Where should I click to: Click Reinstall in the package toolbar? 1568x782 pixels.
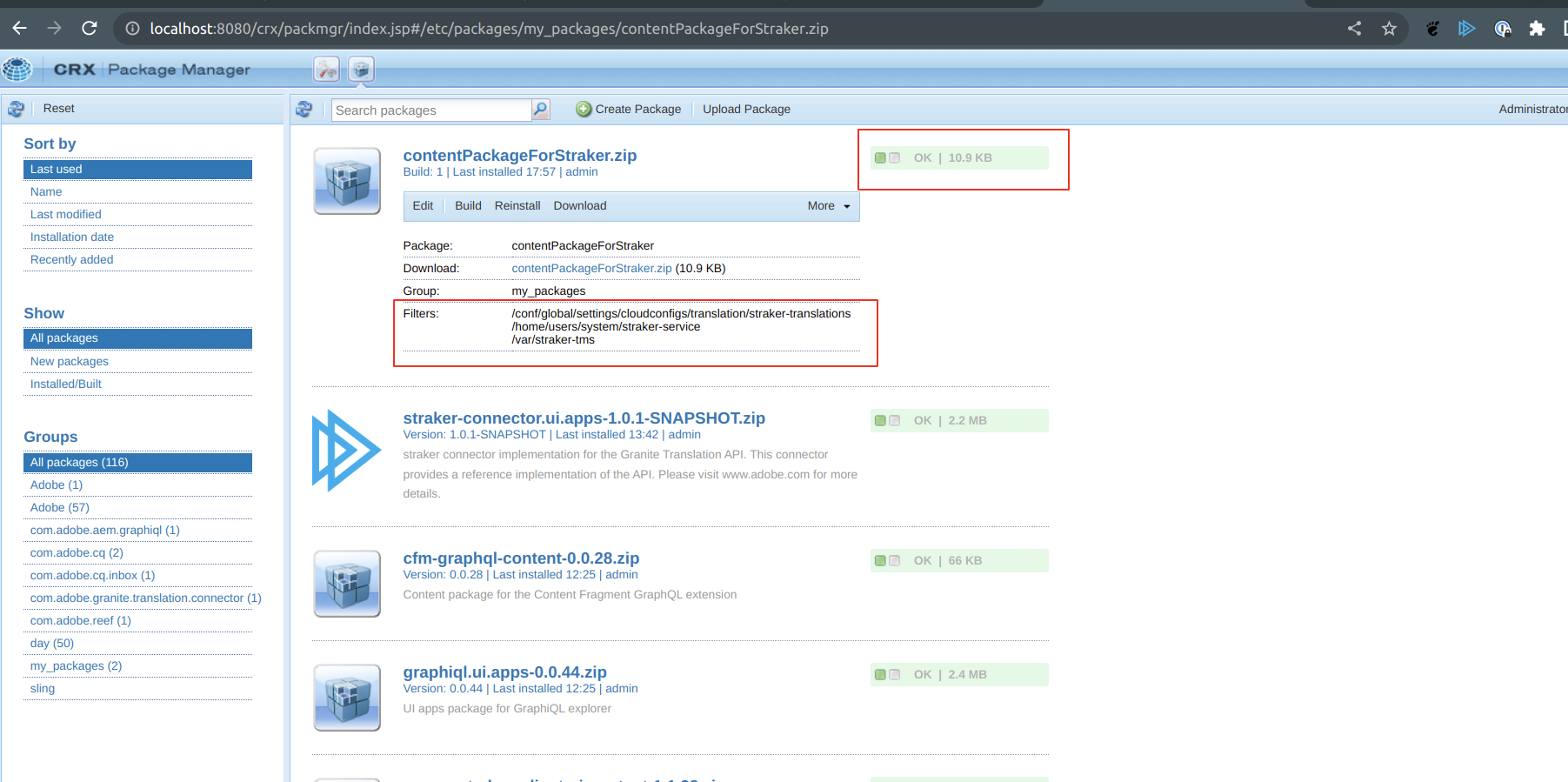(517, 206)
